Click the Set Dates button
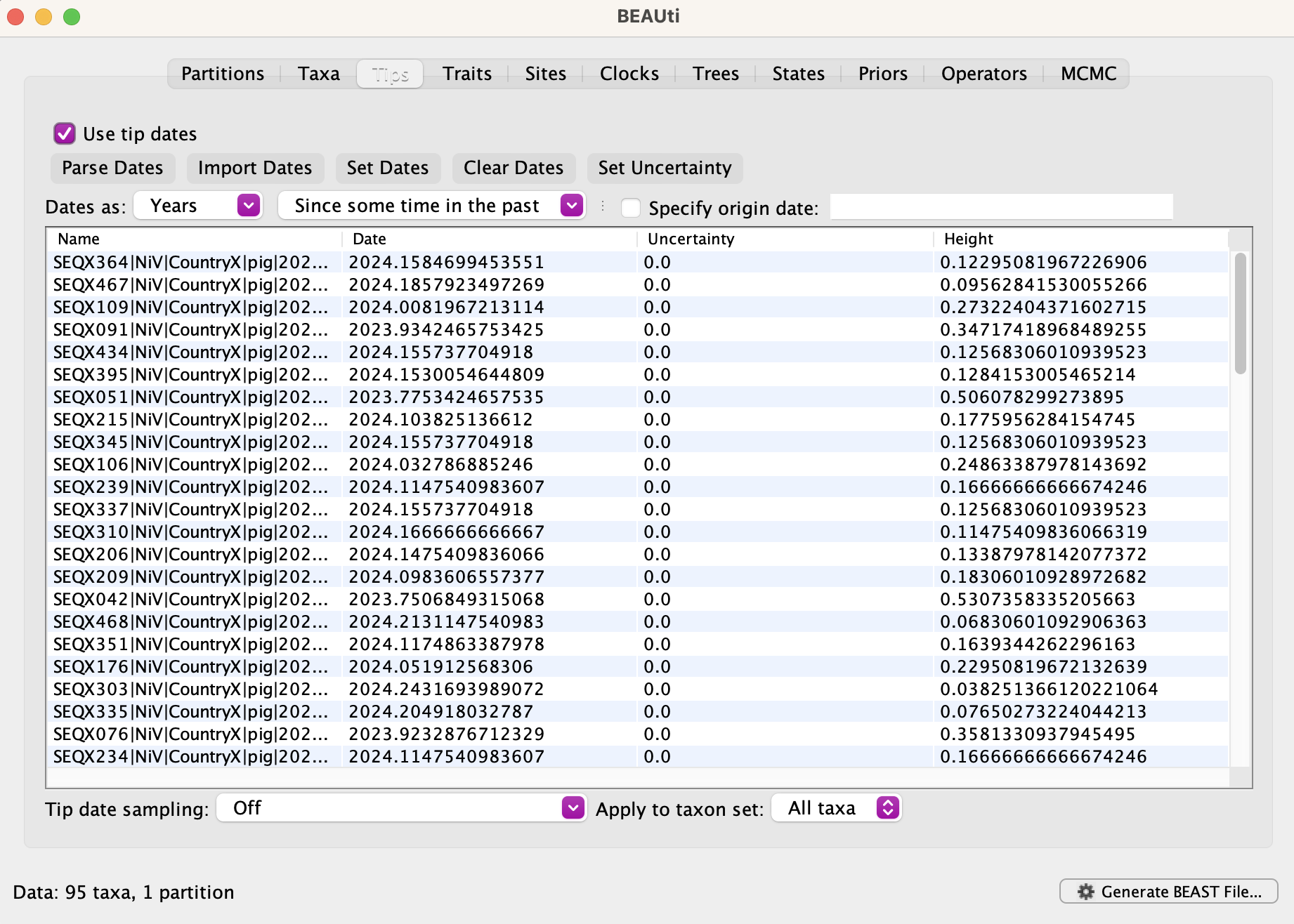Image resolution: width=1294 pixels, height=924 pixels. tap(388, 168)
